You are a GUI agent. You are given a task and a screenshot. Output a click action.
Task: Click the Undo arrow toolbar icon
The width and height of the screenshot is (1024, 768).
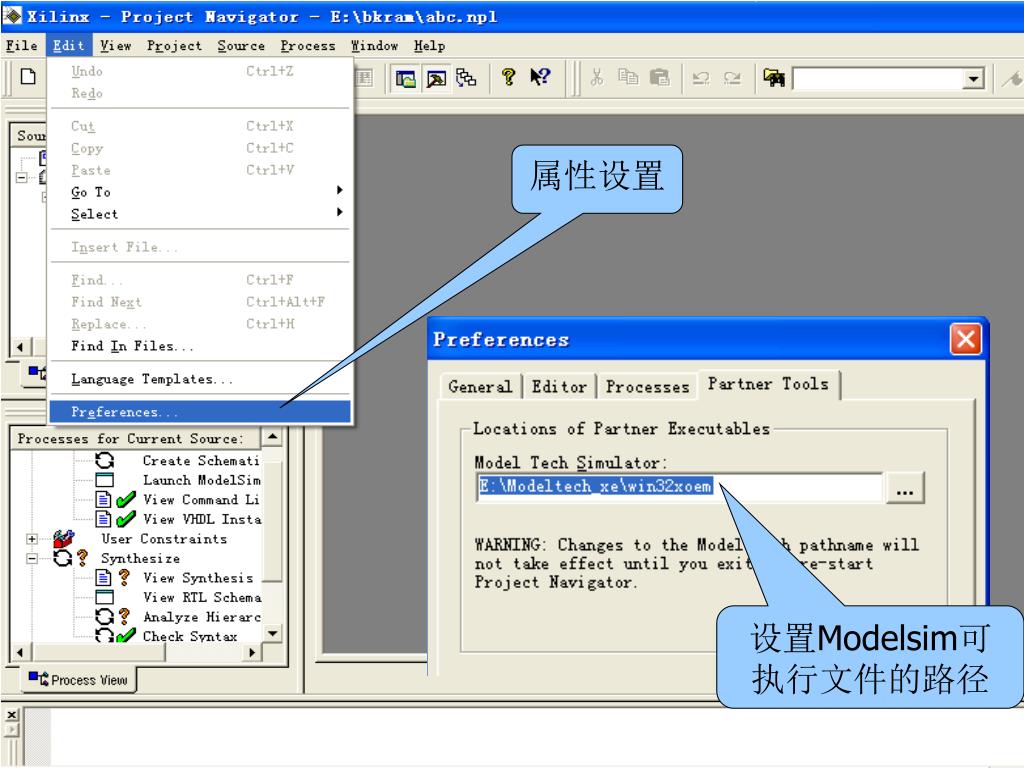[x=701, y=78]
